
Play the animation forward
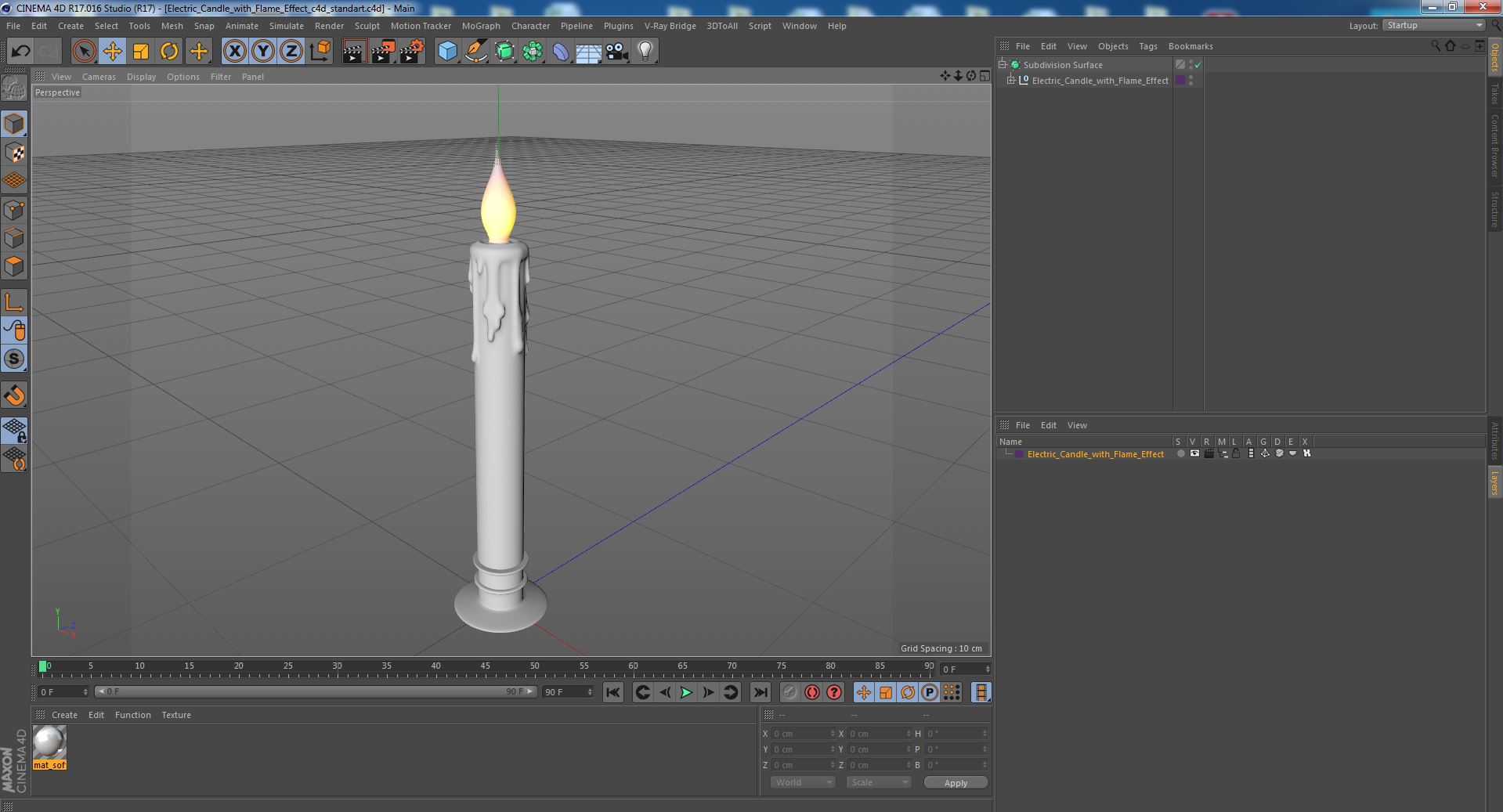(686, 692)
